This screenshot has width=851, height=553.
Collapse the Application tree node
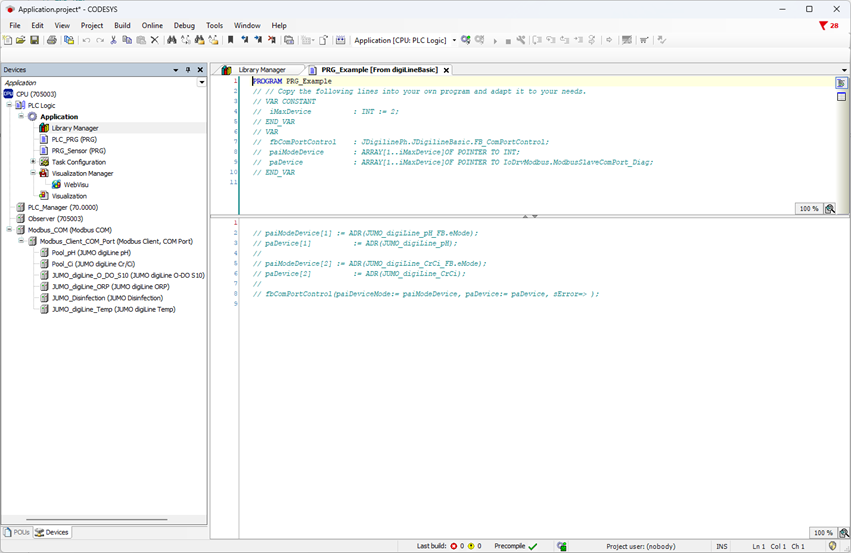pos(21,116)
